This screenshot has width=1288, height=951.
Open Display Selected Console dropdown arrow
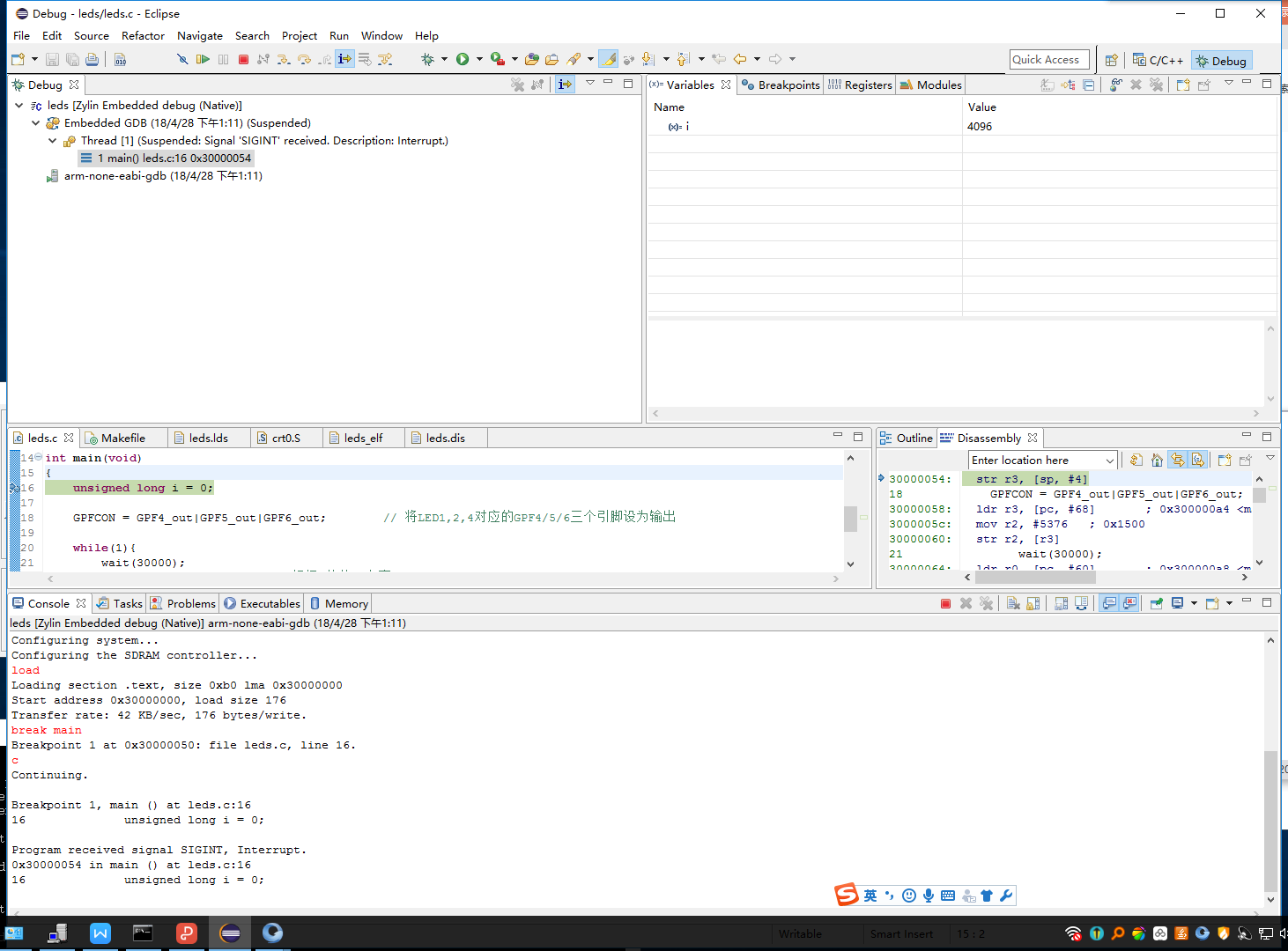1194,603
